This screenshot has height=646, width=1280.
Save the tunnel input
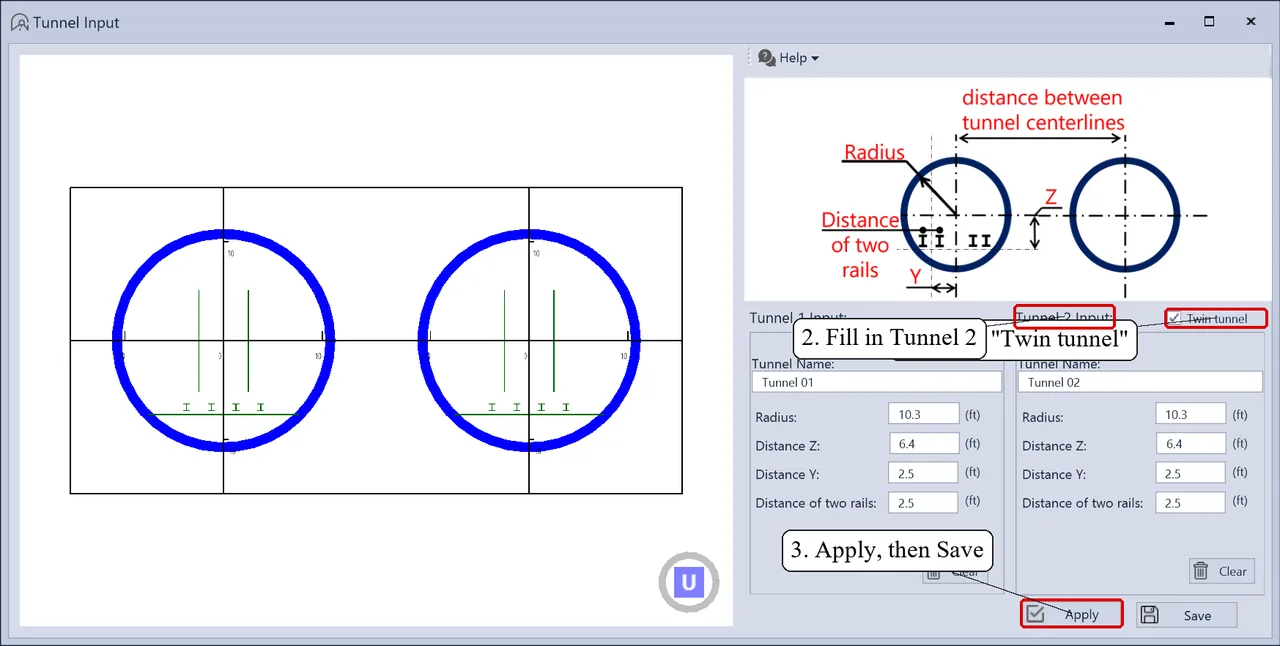(1187, 615)
